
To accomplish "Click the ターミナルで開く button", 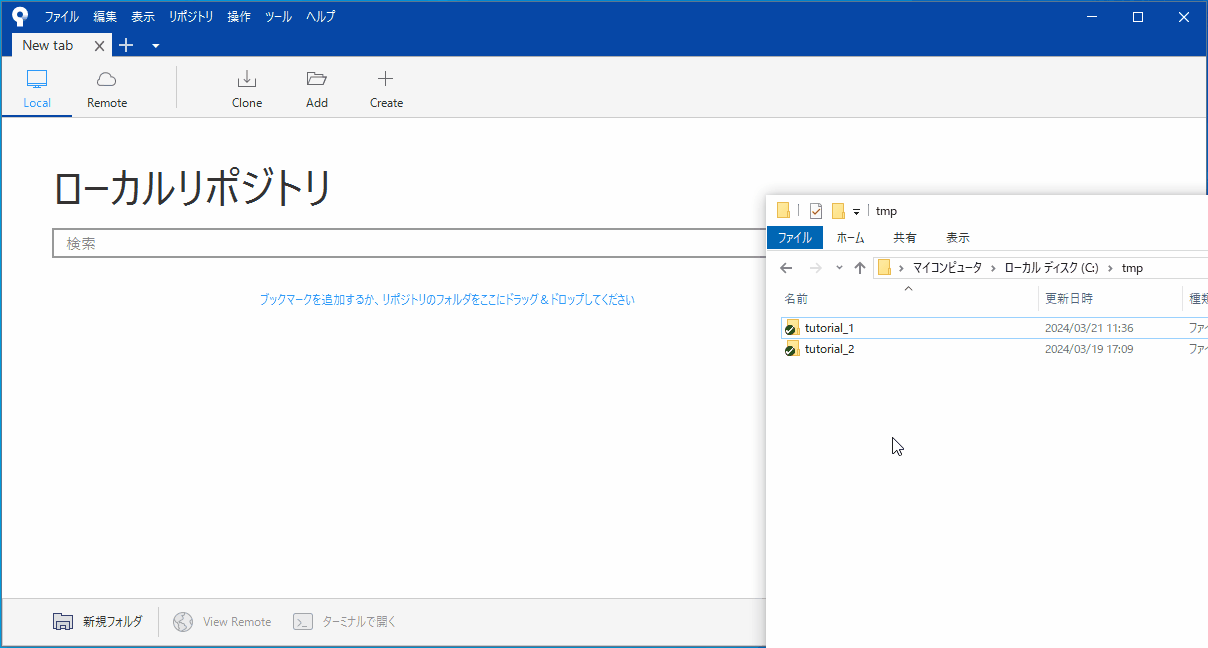I will click(x=345, y=621).
